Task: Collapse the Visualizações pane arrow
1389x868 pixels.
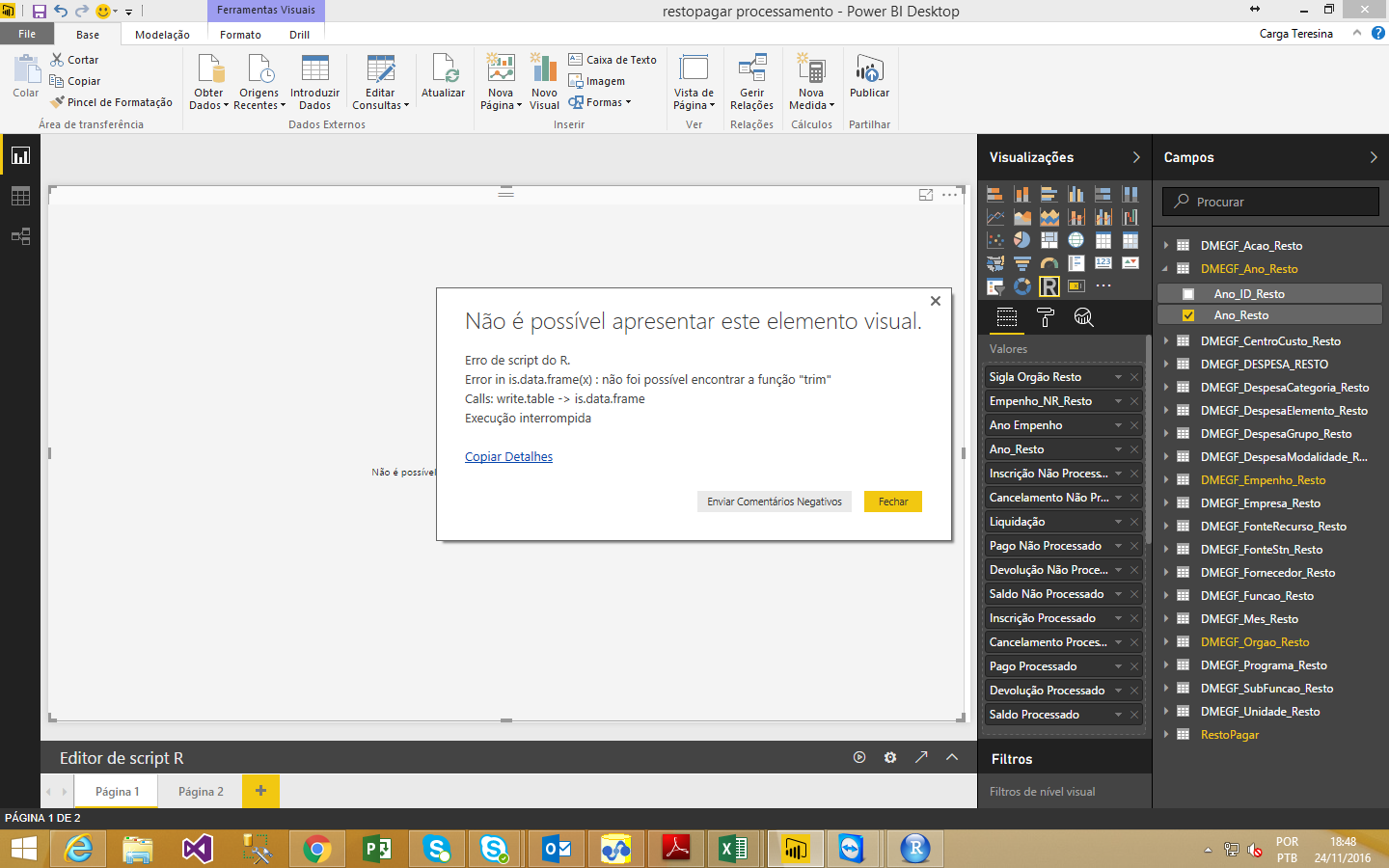Action: [1136, 157]
